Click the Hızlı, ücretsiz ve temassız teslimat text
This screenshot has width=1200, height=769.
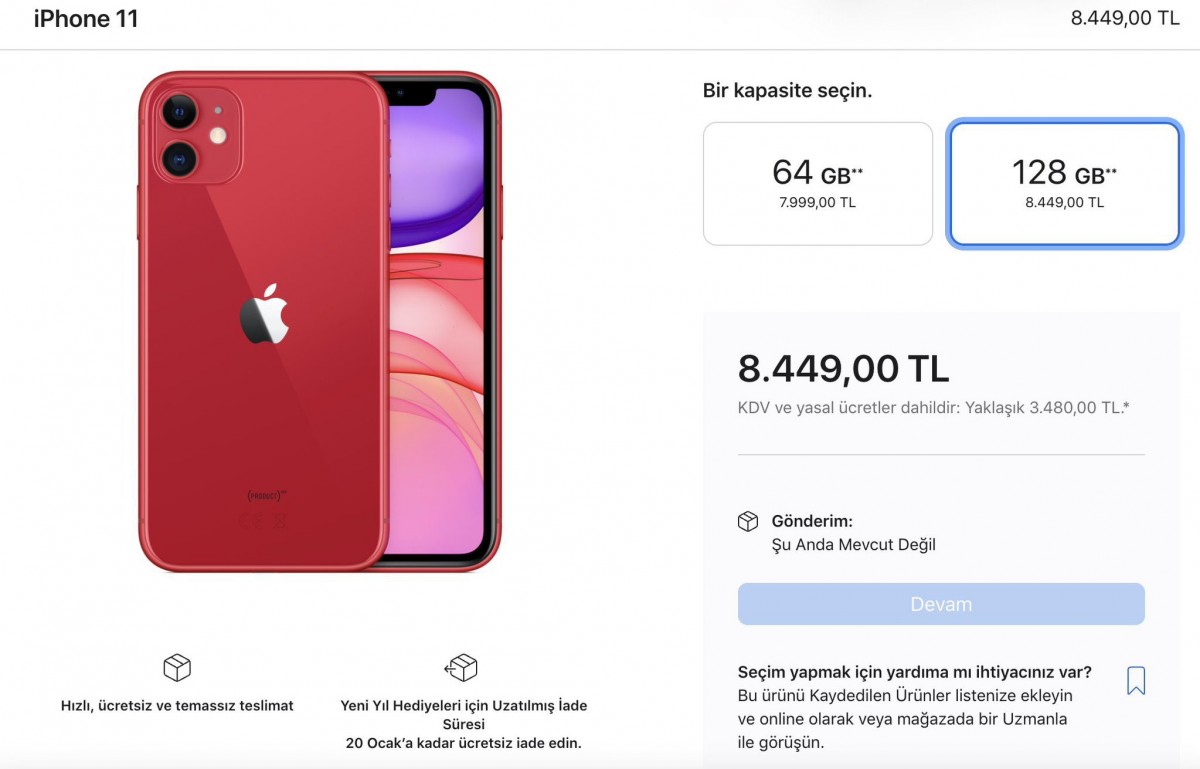point(177,706)
